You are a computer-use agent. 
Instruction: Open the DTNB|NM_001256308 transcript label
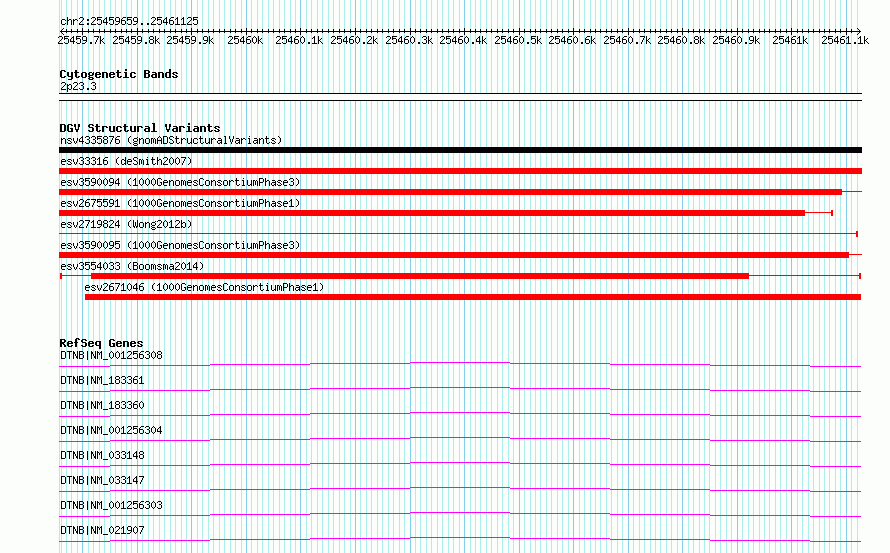click(111, 355)
